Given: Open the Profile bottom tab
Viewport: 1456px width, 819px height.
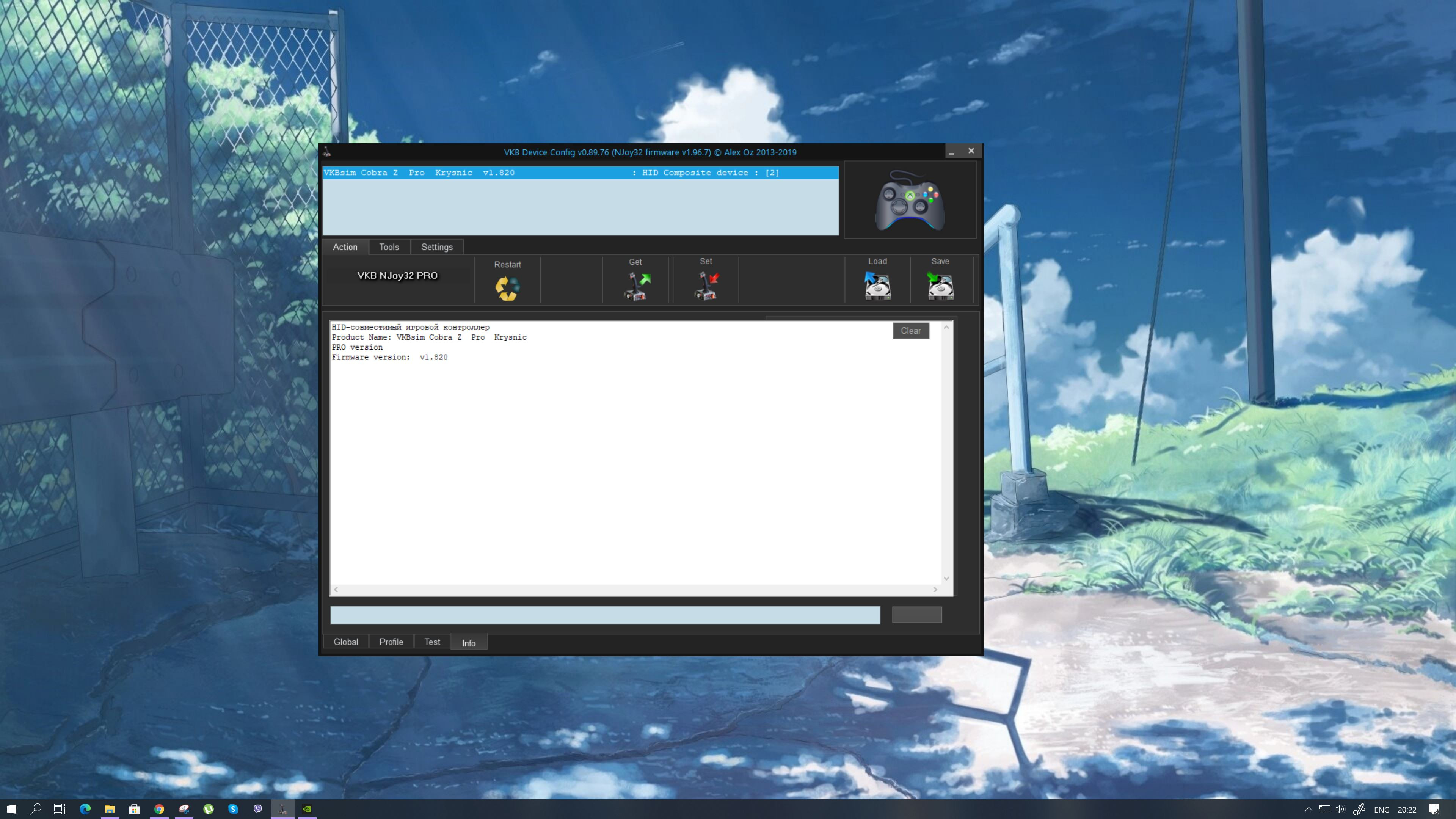Looking at the screenshot, I should click(x=391, y=642).
